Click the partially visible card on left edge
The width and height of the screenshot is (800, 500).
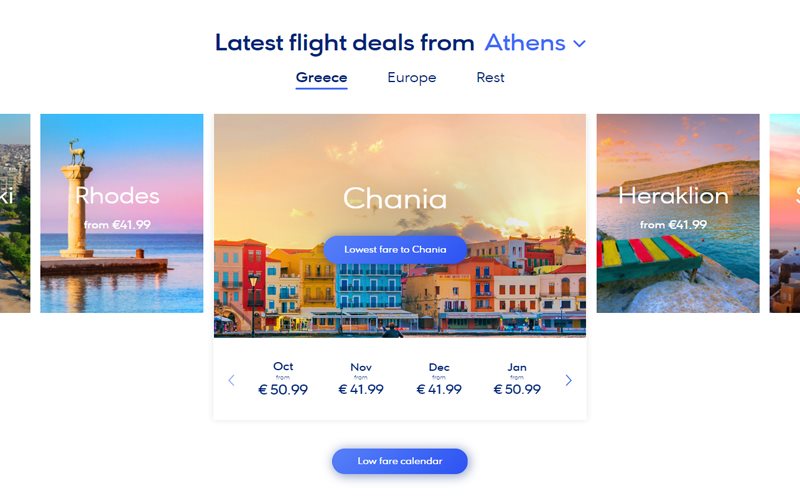pos(14,213)
